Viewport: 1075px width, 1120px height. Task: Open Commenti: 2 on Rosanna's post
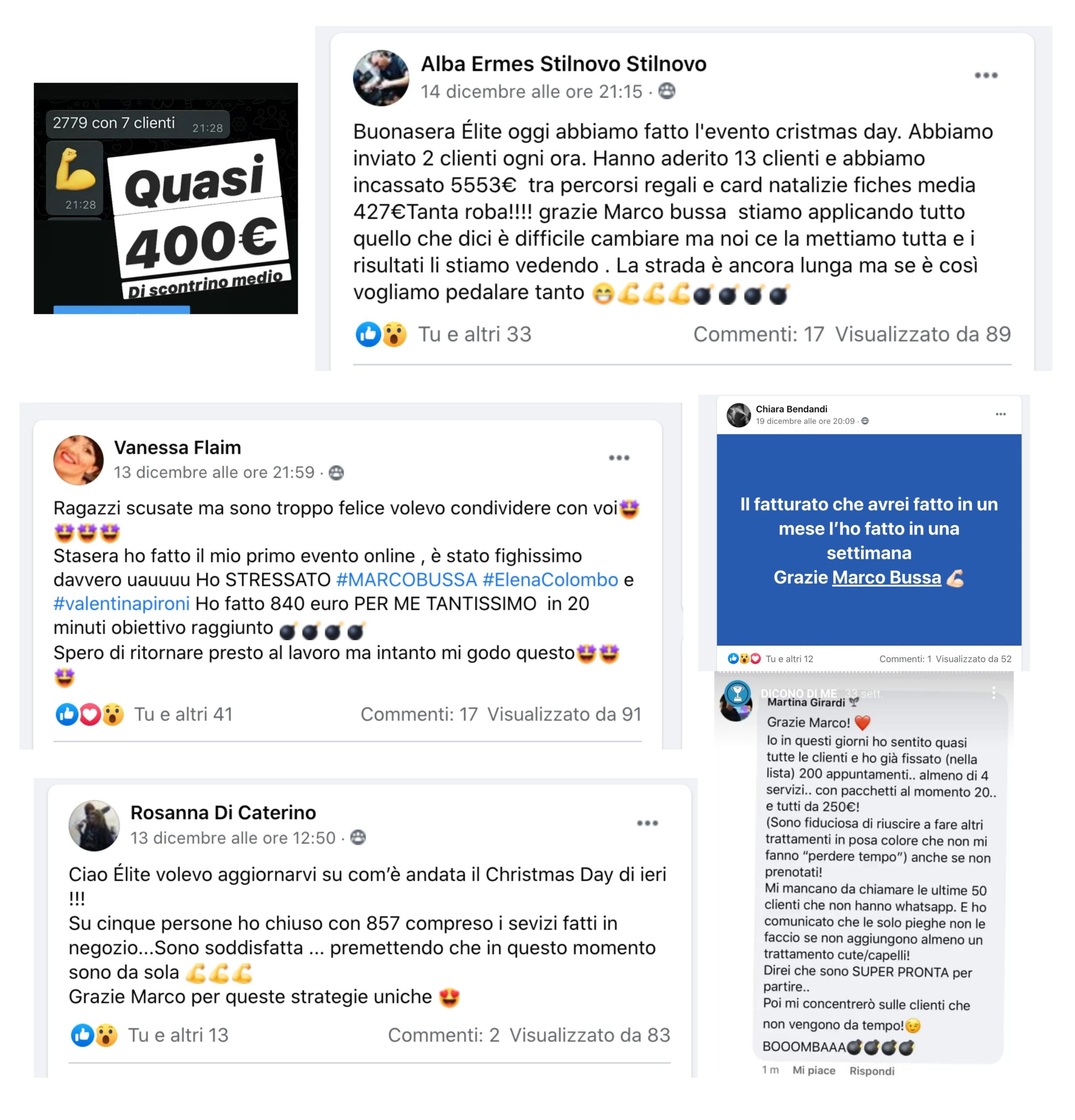(444, 1035)
